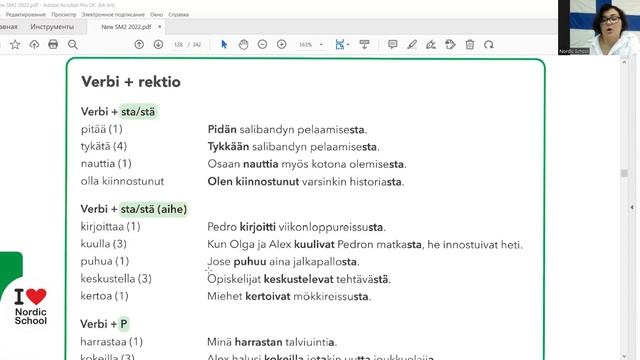Click the word 'puhua (1)'
Screen dimensions: 640x360
[x=105, y=261]
